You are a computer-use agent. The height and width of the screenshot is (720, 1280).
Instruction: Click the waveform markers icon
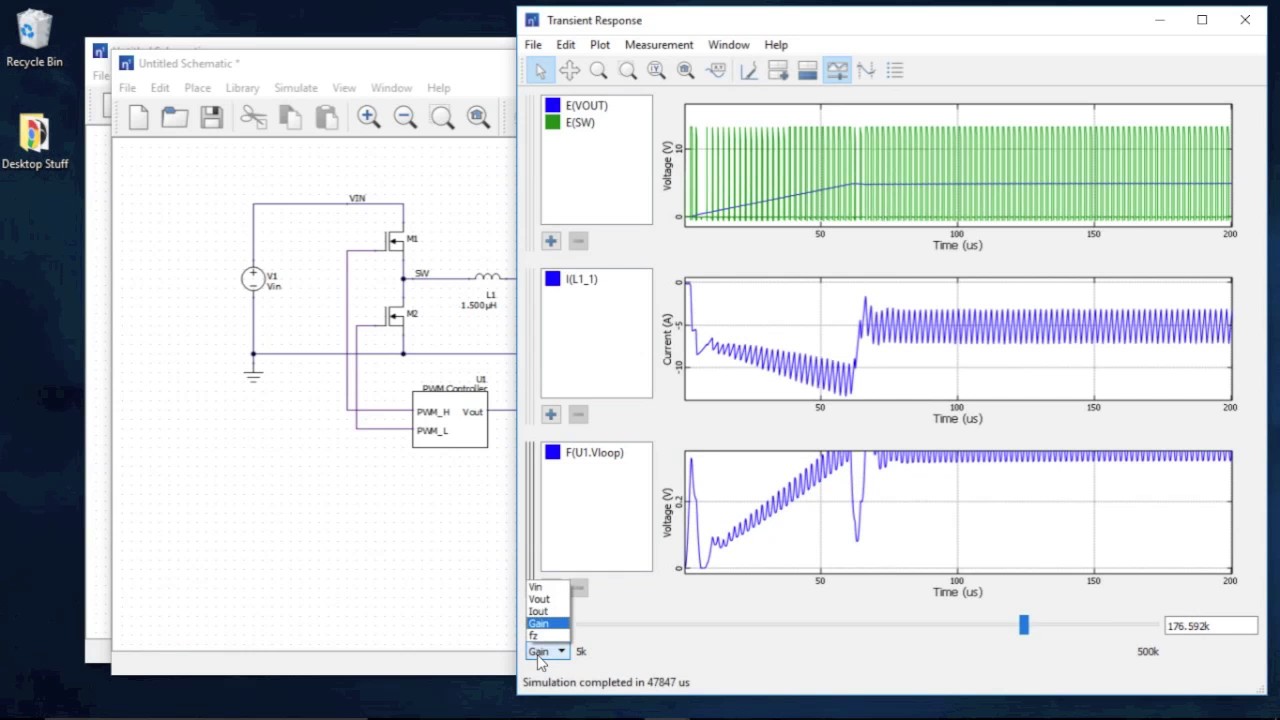click(x=866, y=70)
